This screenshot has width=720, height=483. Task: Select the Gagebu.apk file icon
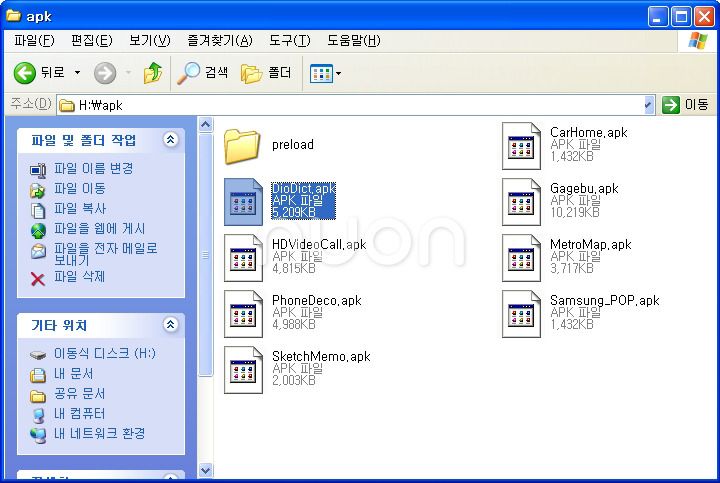(x=521, y=202)
